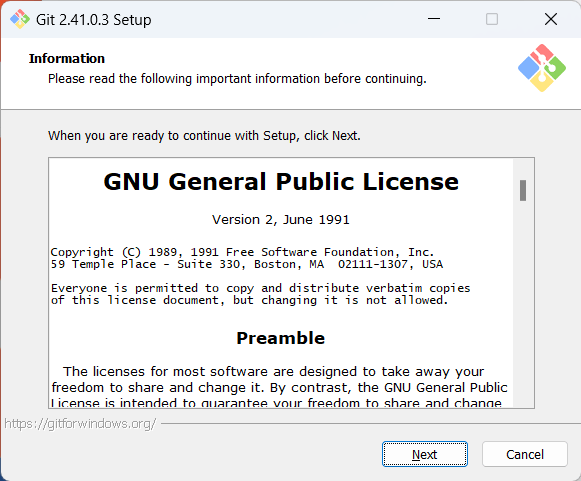Cancel the Git installation

(x=525, y=454)
